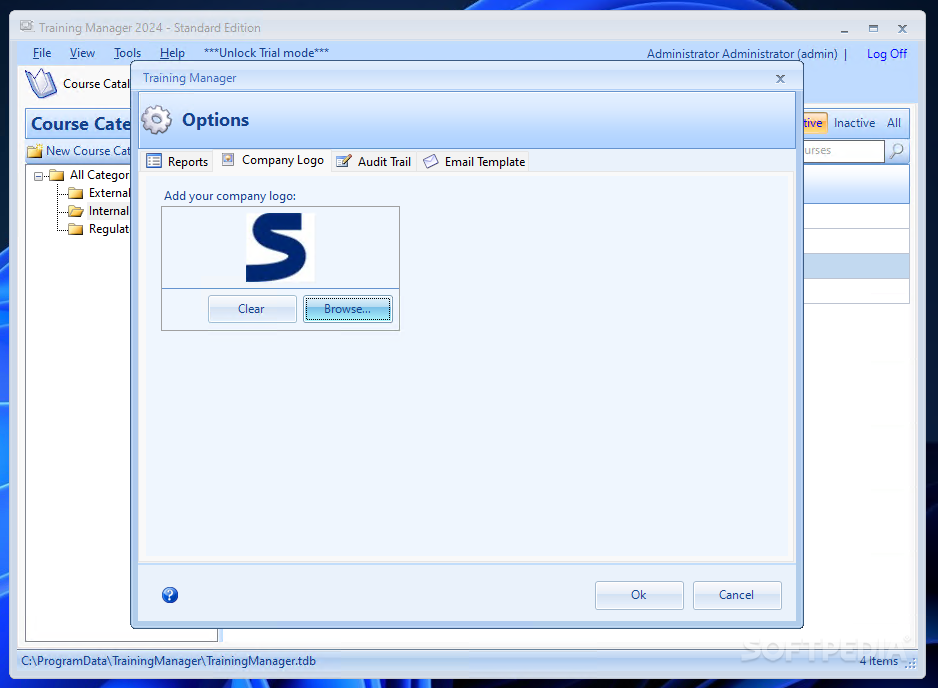Click the Email Template envelope icon

click(x=431, y=161)
